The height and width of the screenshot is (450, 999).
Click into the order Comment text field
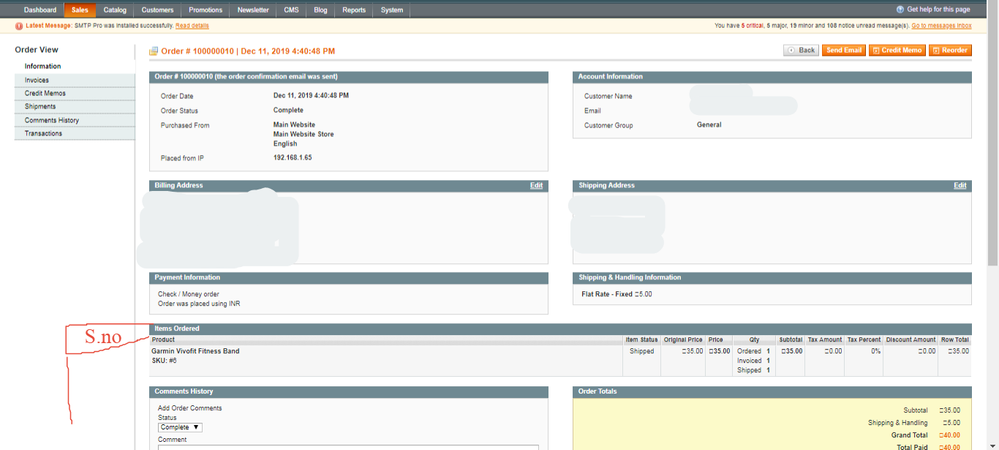(347, 446)
